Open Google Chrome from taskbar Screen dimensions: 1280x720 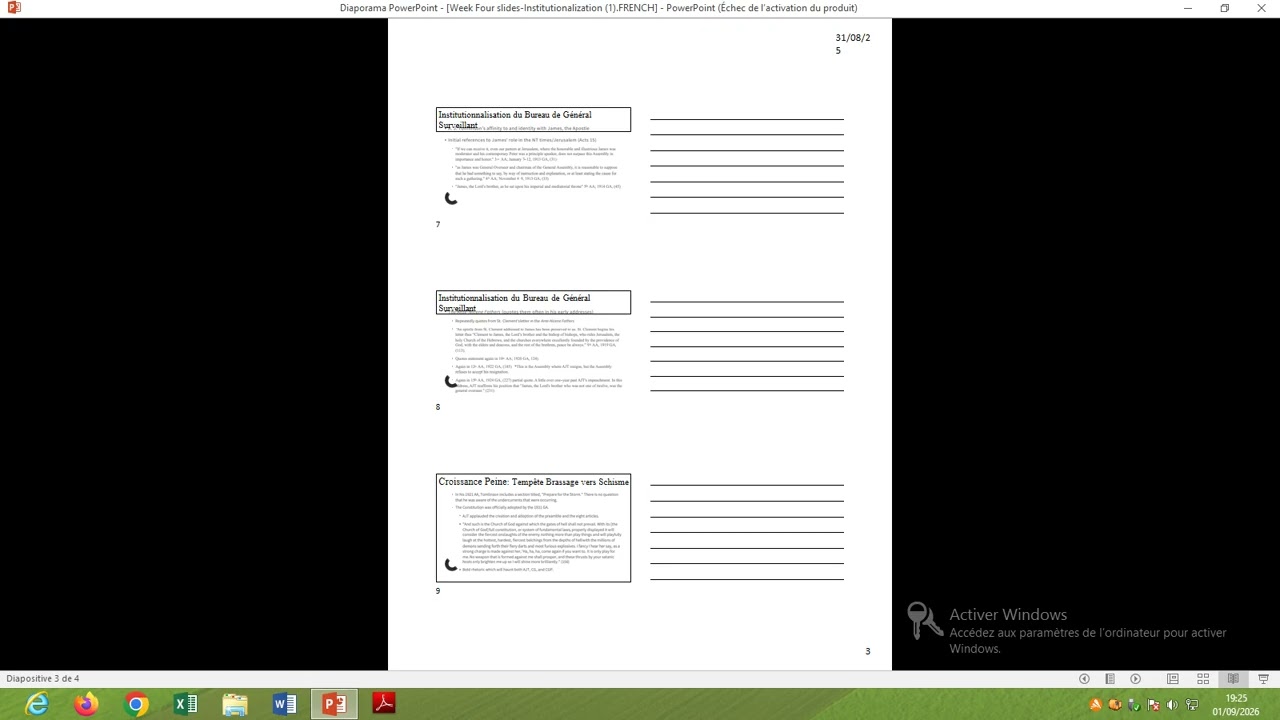tap(136, 704)
